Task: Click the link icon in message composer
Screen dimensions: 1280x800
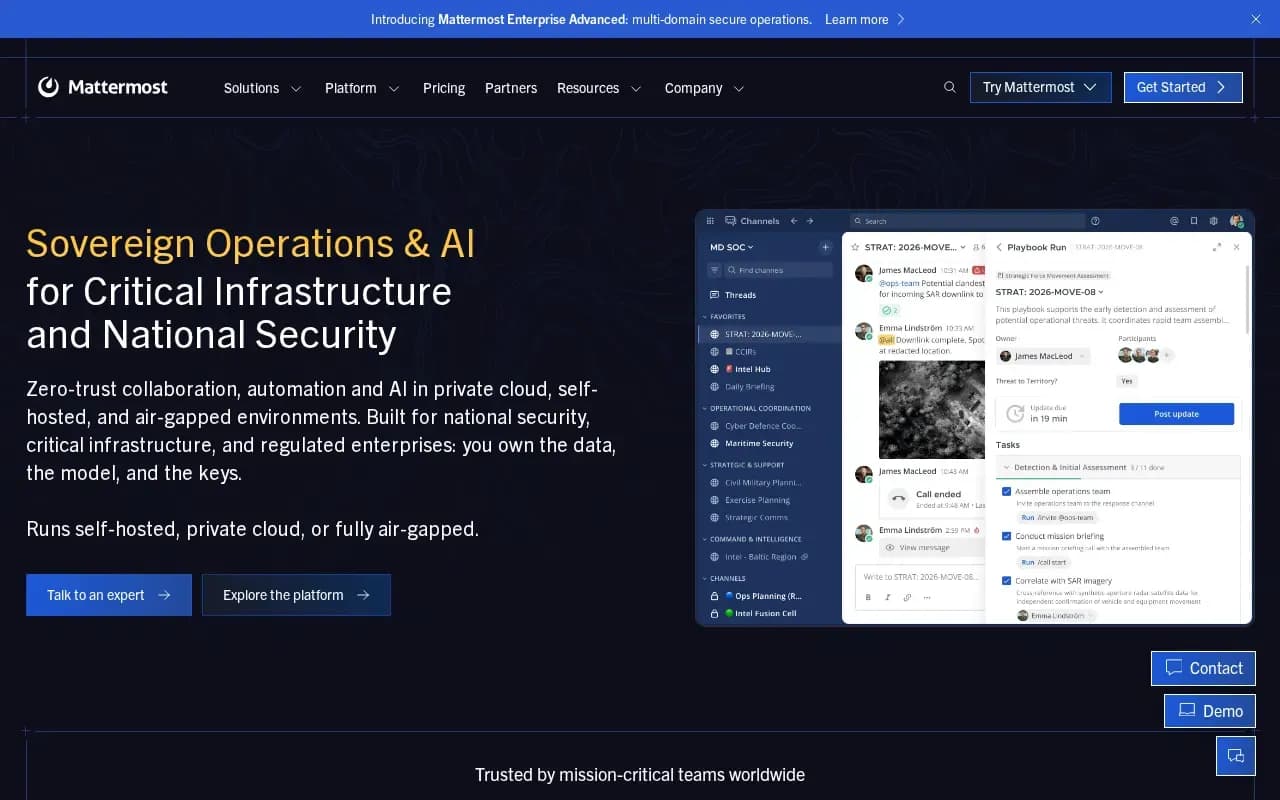Action: click(907, 597)
